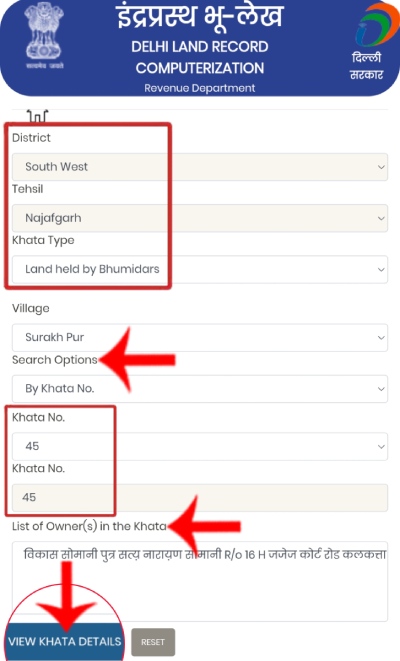Click the Delhi Sarkar logo icon
Viewport: 400px width, 661px height.
[372, 42]
